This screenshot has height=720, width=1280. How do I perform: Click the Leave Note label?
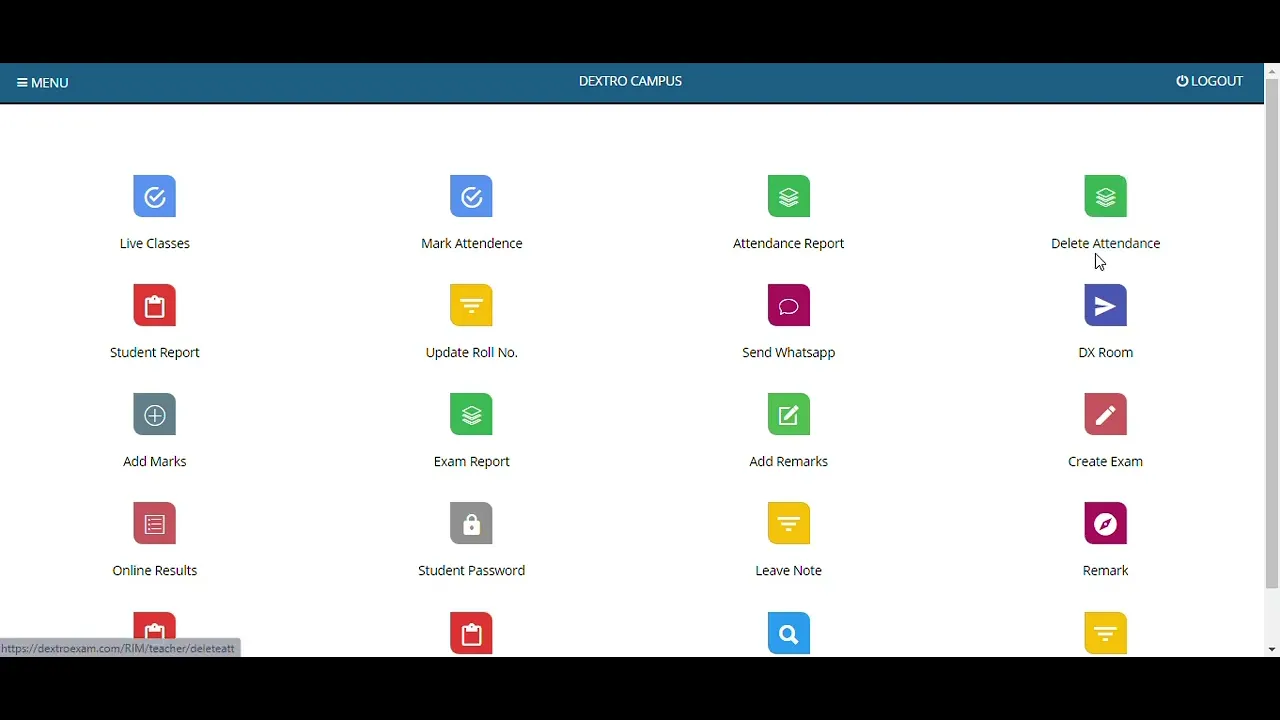coord(789,570)
